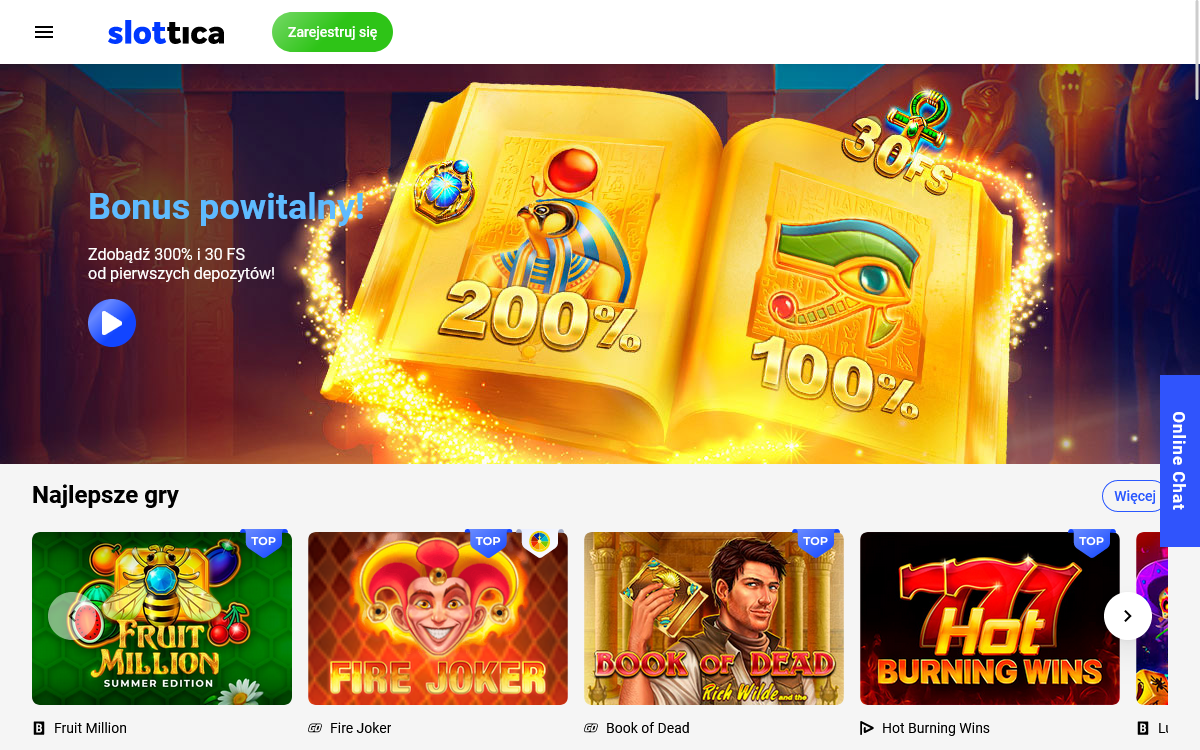Click the Bonus powitalny! banner heading

226,207
